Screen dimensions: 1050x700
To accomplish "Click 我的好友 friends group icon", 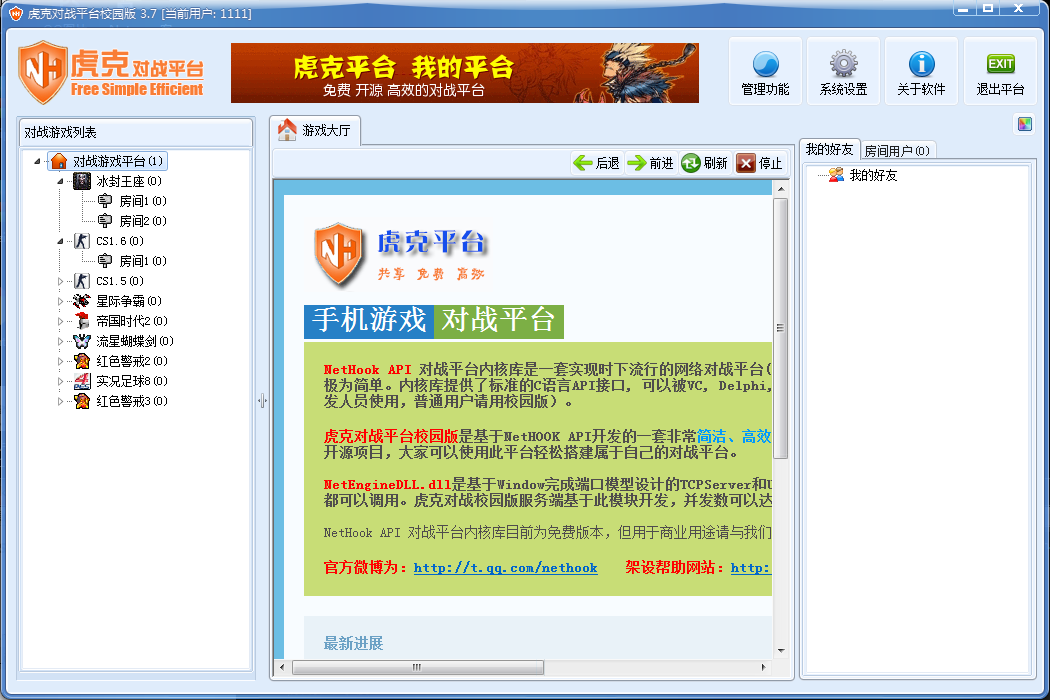I will click(x=836, y=176).
